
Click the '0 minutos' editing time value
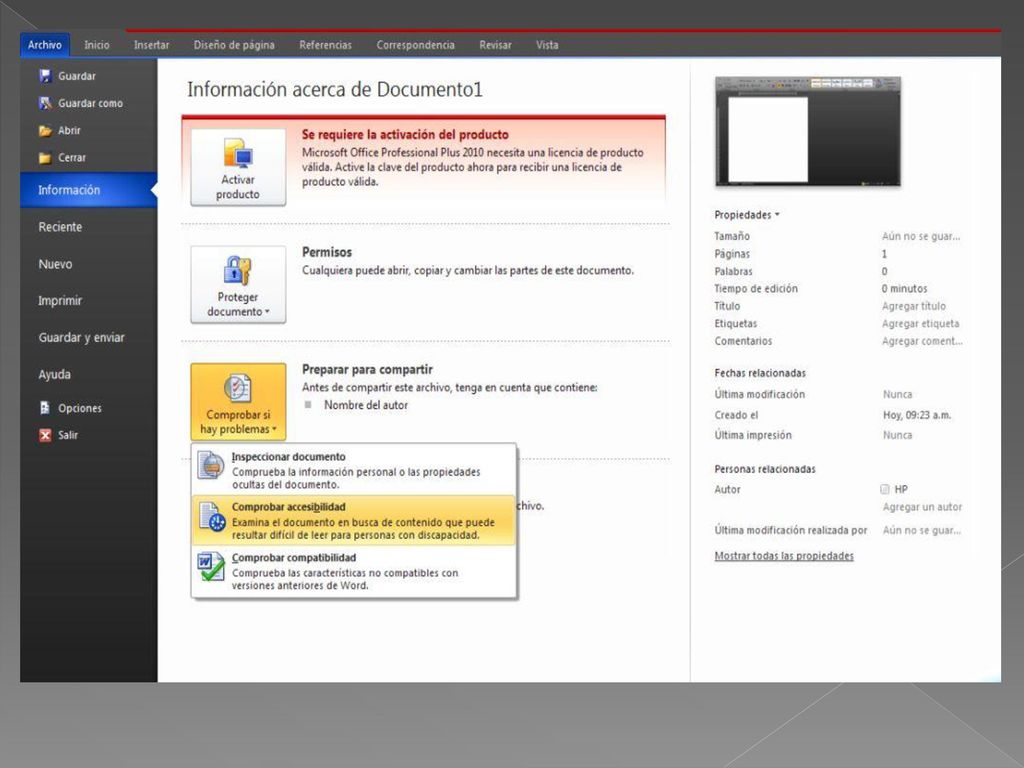904,289
